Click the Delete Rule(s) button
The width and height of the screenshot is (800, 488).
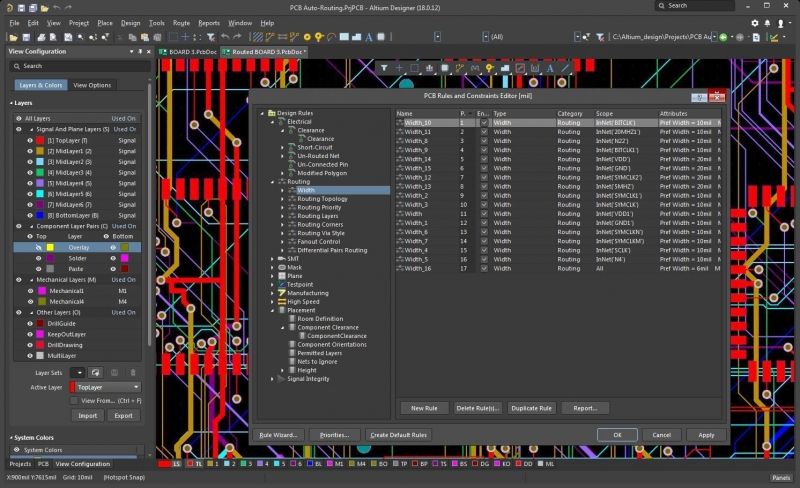coord(478,408)
